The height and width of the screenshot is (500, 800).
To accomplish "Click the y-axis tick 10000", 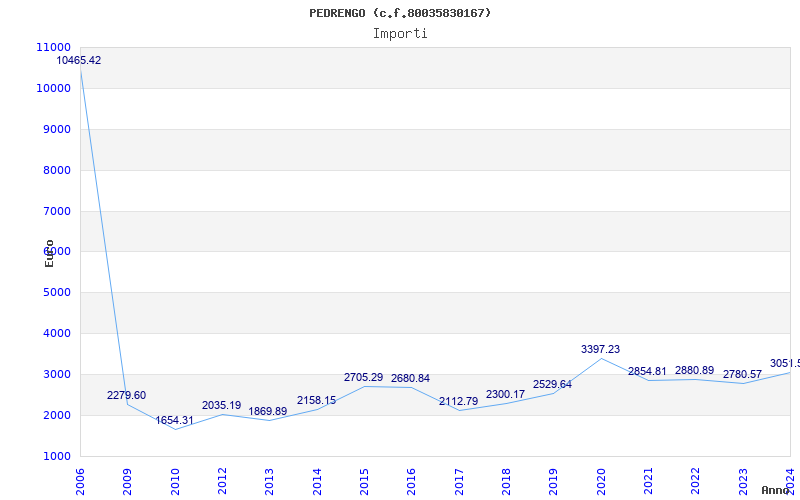I will click(54, 88).
